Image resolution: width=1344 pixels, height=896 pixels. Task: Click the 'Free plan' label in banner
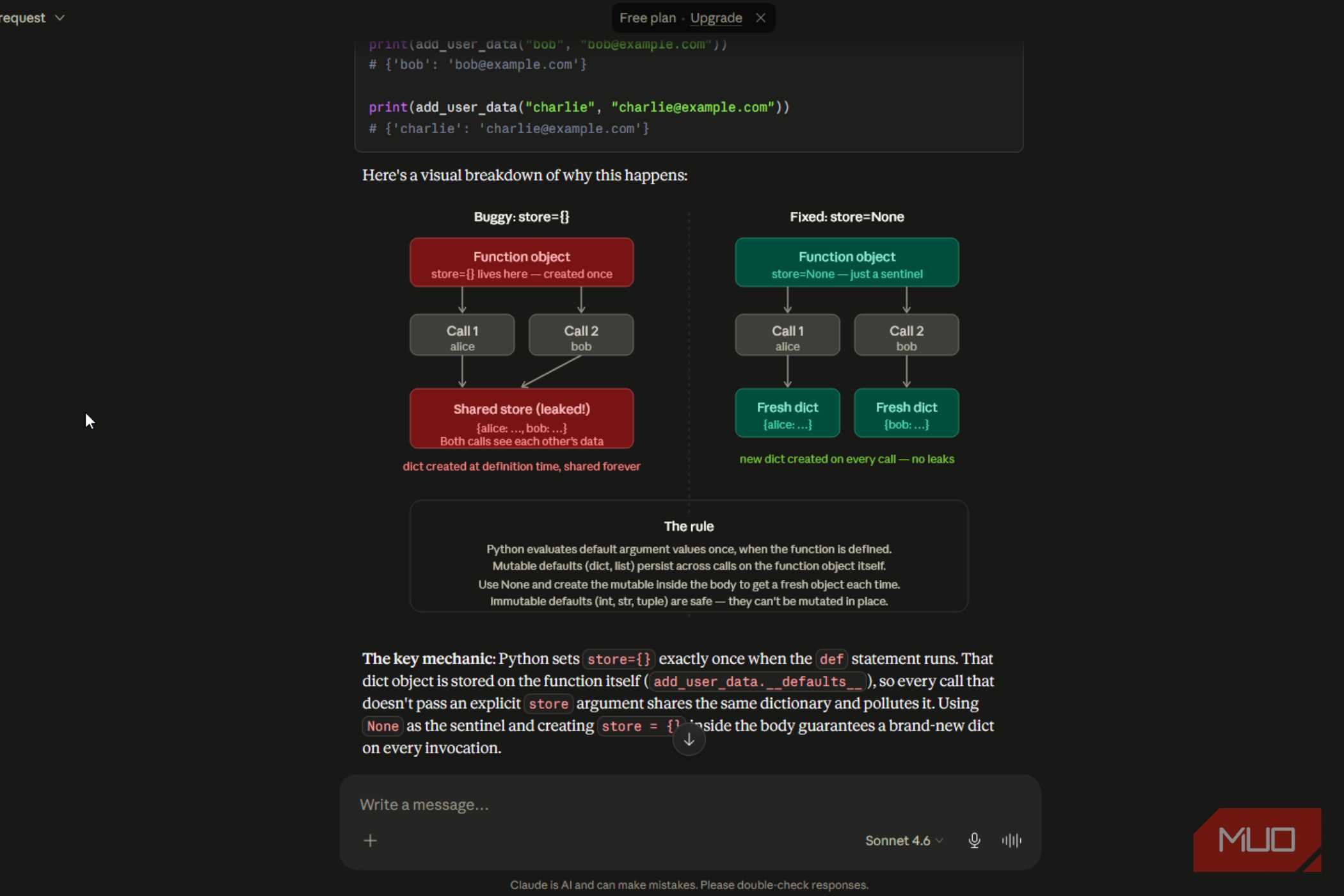pos(648,18)
